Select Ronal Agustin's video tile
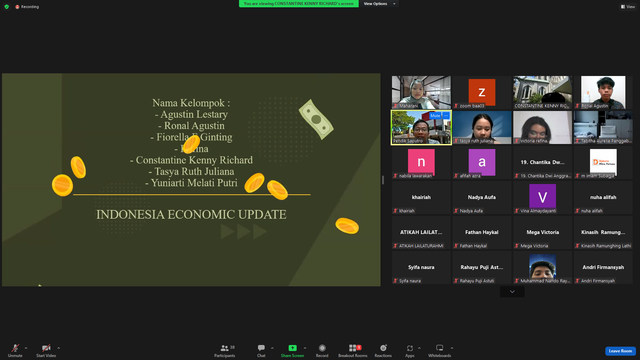Viewport: 640px width, 360px height. click(603, 92)
